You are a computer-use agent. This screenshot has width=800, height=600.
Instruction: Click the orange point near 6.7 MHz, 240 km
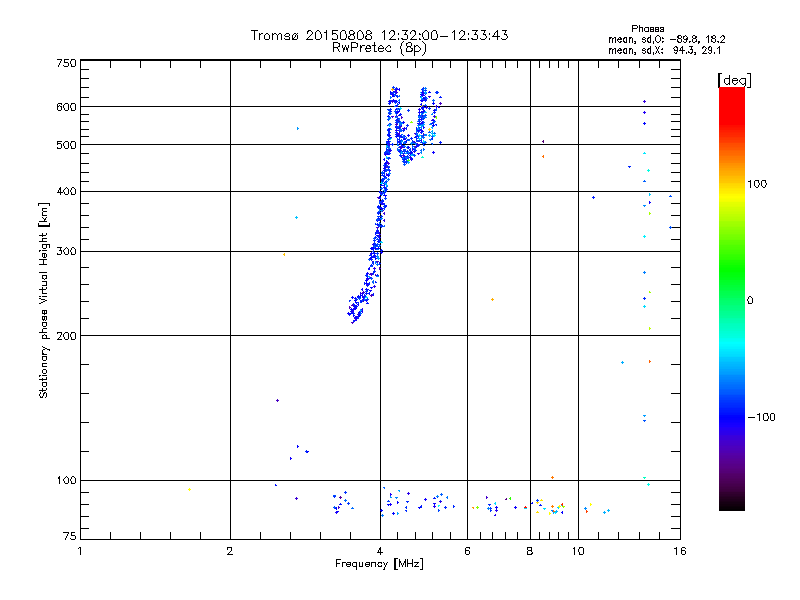coord(492,299)
